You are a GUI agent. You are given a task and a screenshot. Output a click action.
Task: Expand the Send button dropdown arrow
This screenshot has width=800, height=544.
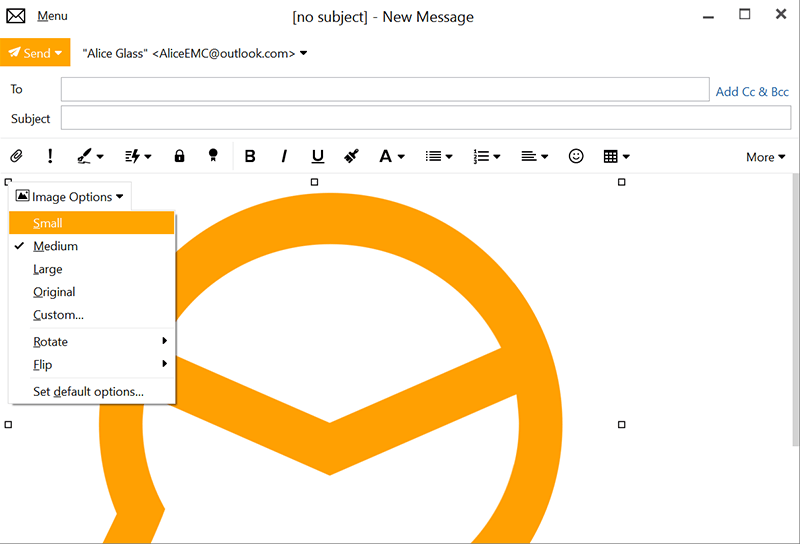click(x=59, y=53)
